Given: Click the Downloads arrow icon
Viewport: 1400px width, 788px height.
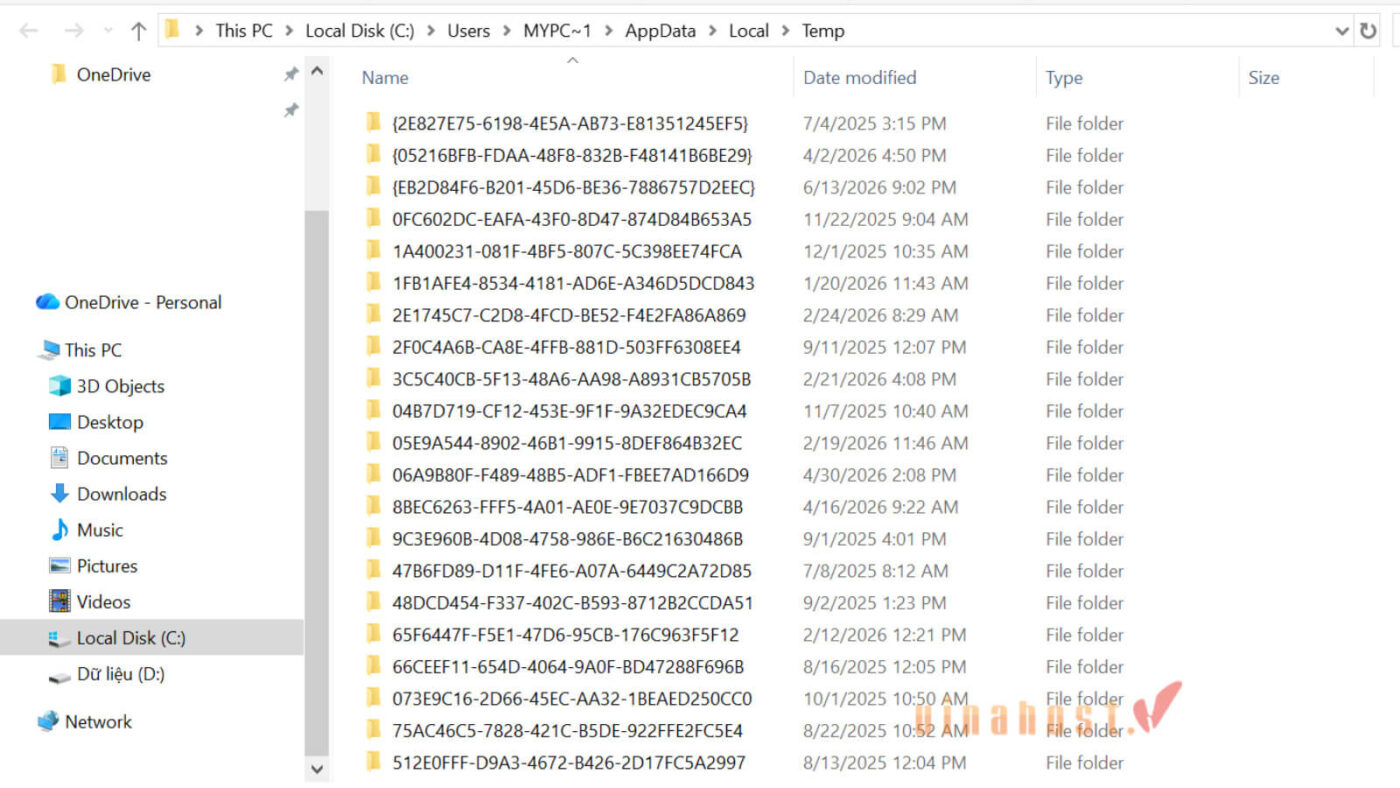Looking at the screenshot, I should [60, 494].
